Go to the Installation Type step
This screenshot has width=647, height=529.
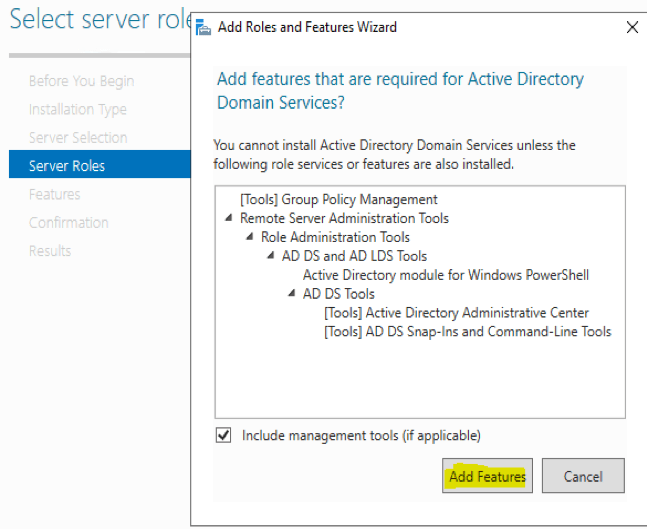(77, 109)
